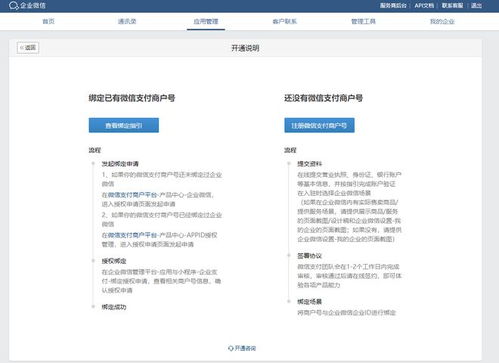Click the 开通咨询 link text
Image resolution: width=499 pixels, height=363 pixels.
click(245, 348)
